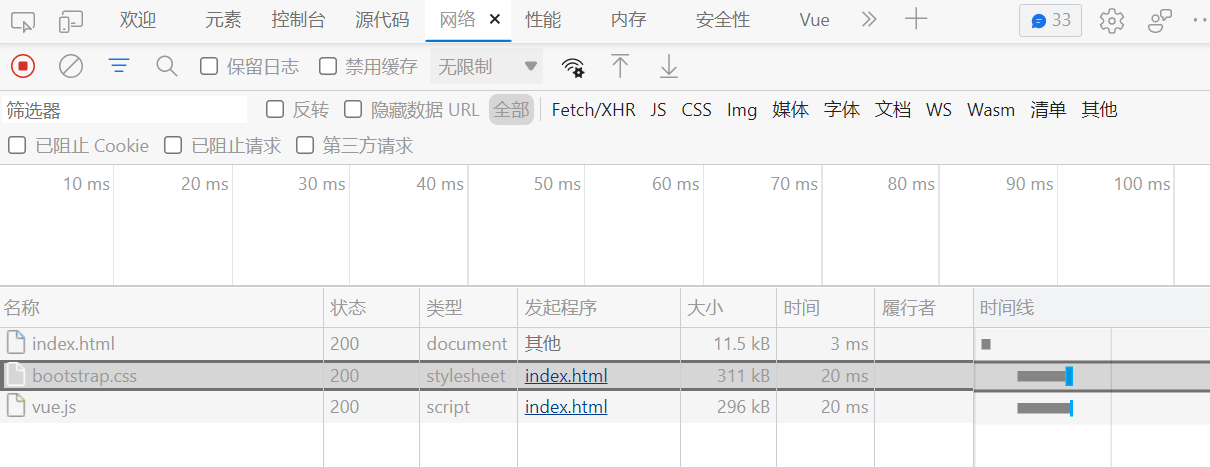This screenshot has height=467, width=1210.
Task: Toggle the device emulation icon
Action: click(x=71, y=21)
